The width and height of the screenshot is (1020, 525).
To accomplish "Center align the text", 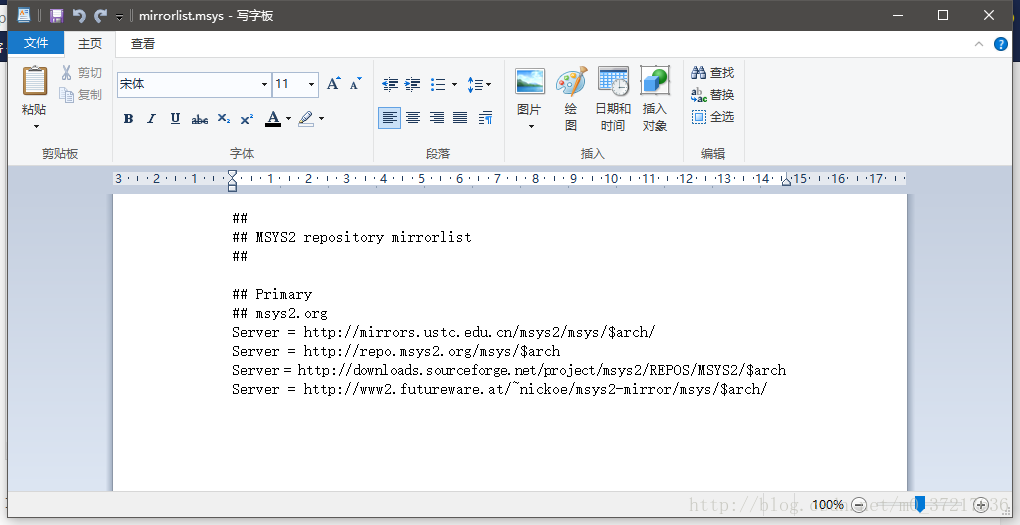I will tap(413, 118).
